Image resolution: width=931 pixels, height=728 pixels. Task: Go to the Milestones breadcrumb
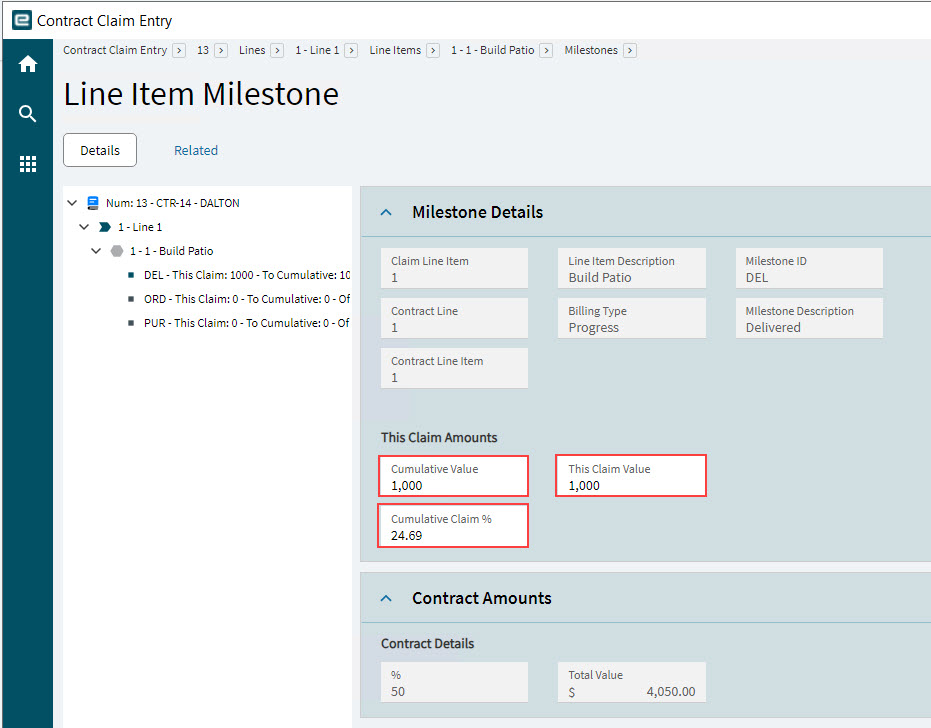(x=591, y=50)
